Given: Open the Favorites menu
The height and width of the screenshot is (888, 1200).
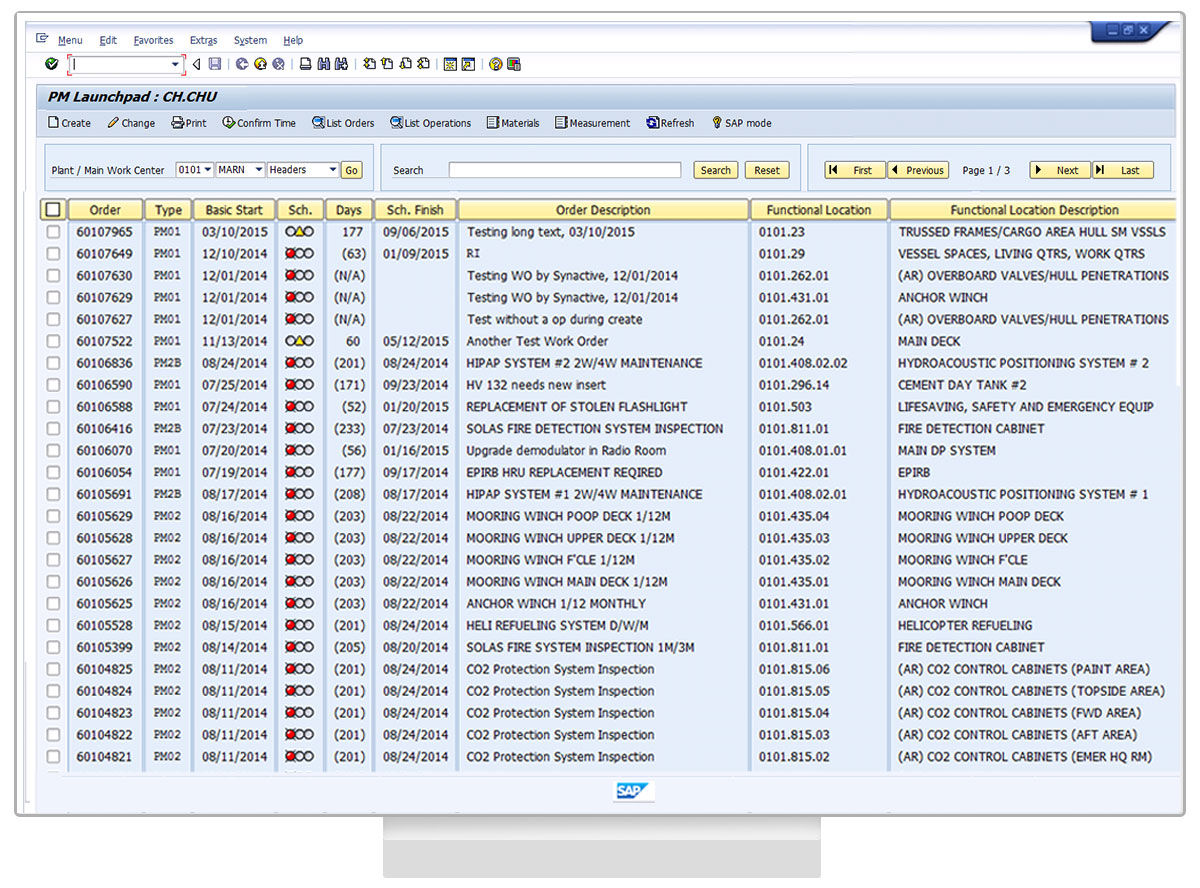Looking at the screenshot, I should click(153, 40).
